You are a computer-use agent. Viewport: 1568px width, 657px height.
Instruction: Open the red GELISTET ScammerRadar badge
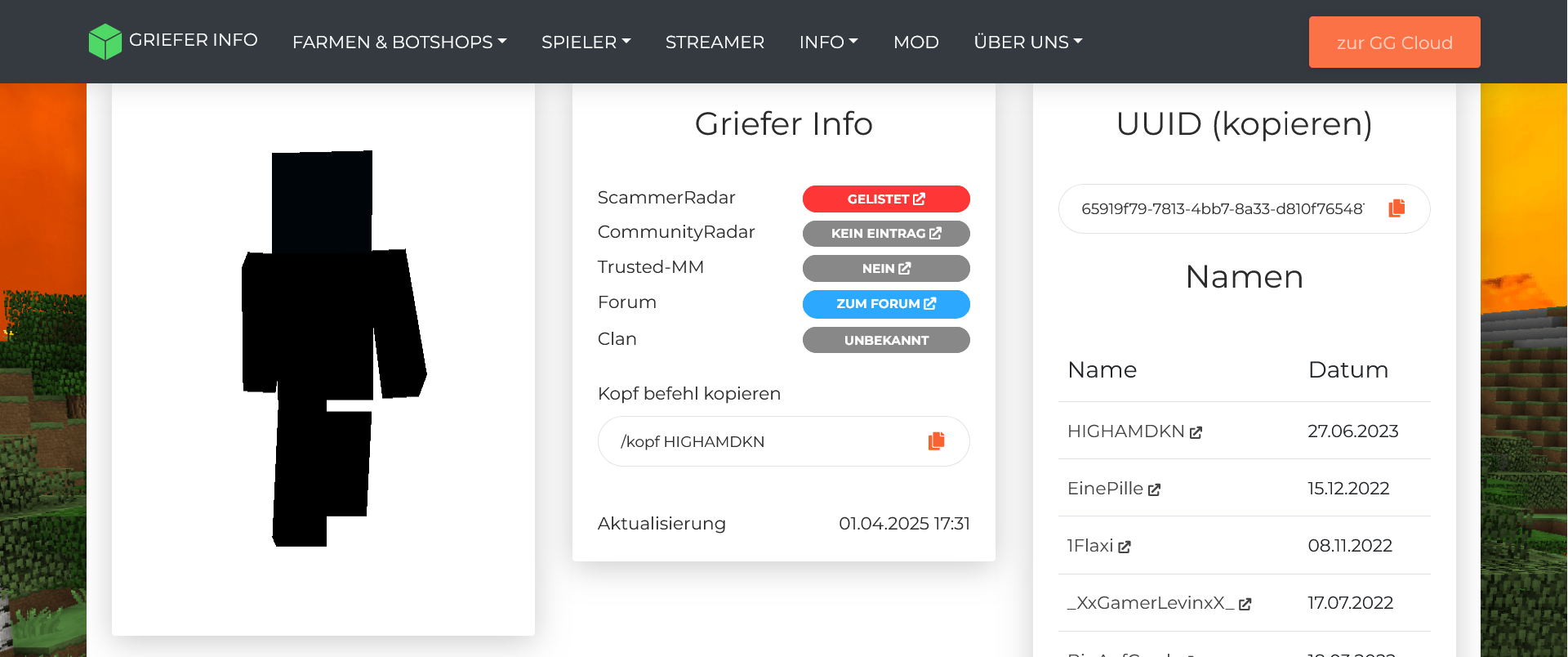pos(886,199)
